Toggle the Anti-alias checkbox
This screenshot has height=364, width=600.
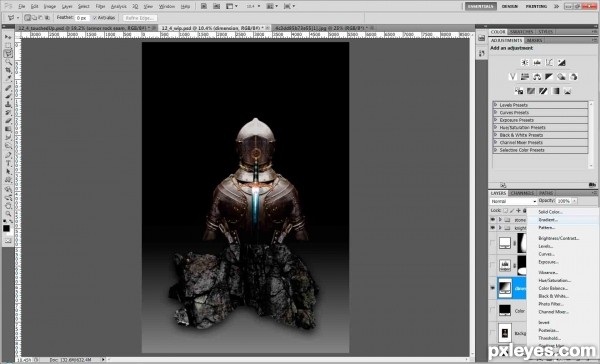coord(95,18)
